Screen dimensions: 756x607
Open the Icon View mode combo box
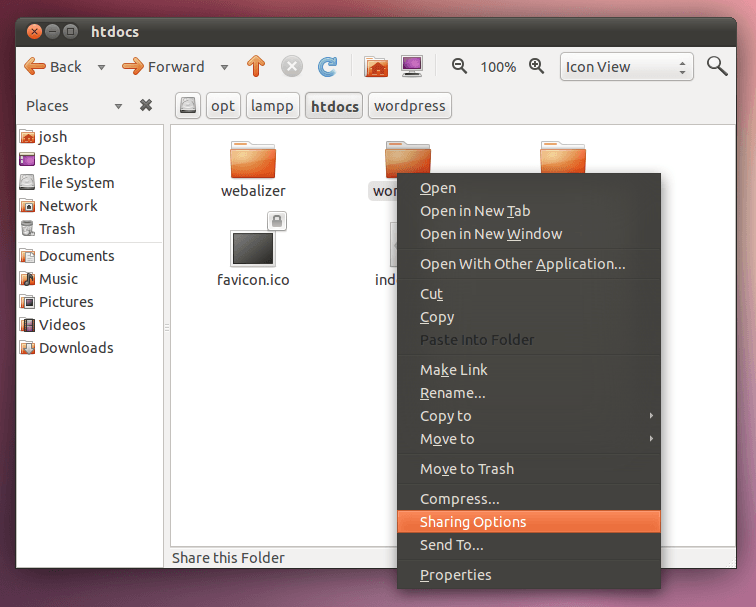[x=626, y=67]
